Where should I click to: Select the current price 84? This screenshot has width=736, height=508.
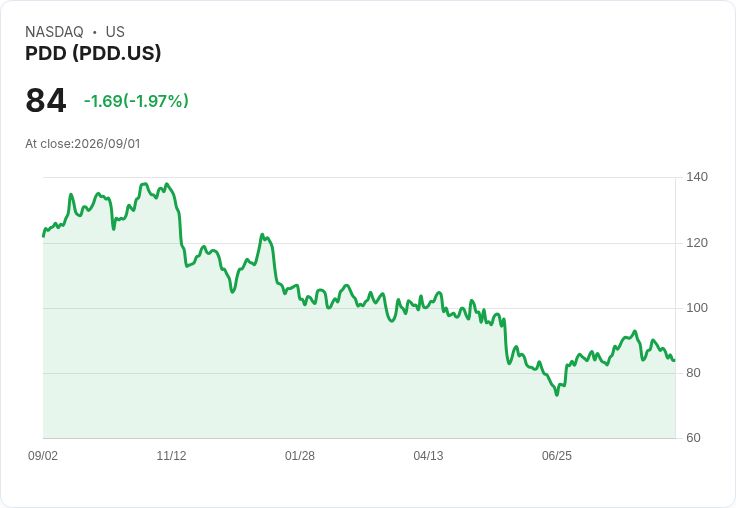point(46,100)
